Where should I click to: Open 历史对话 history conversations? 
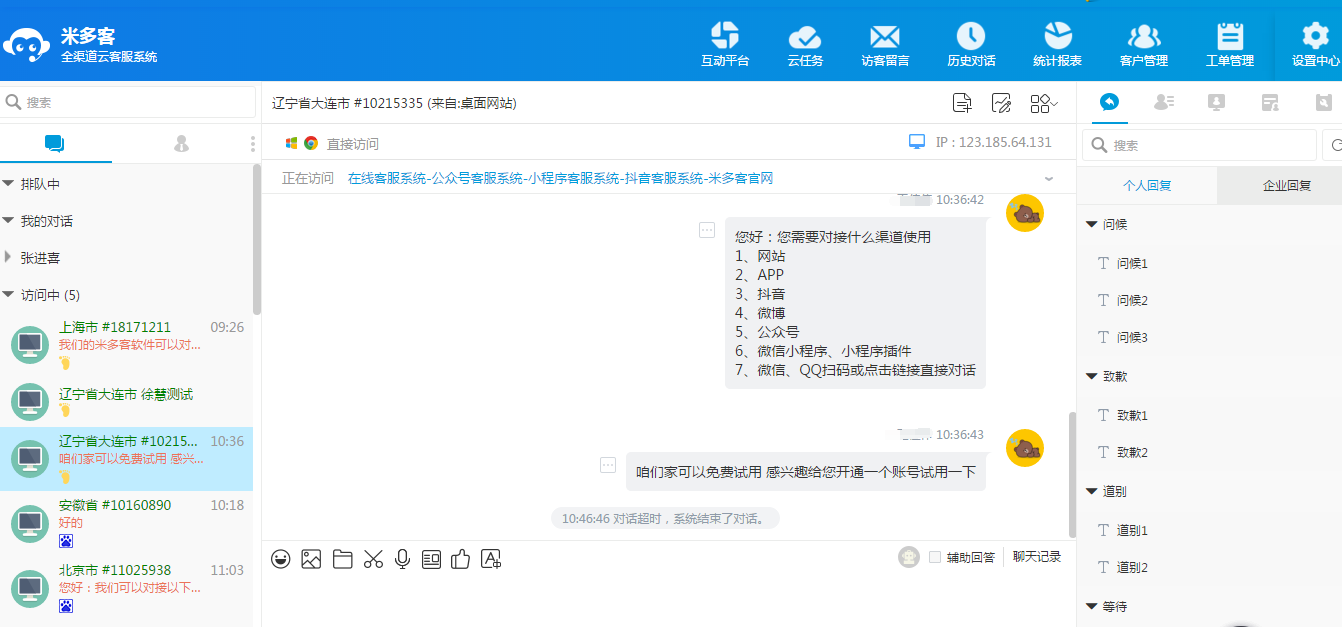pos(971,44)
